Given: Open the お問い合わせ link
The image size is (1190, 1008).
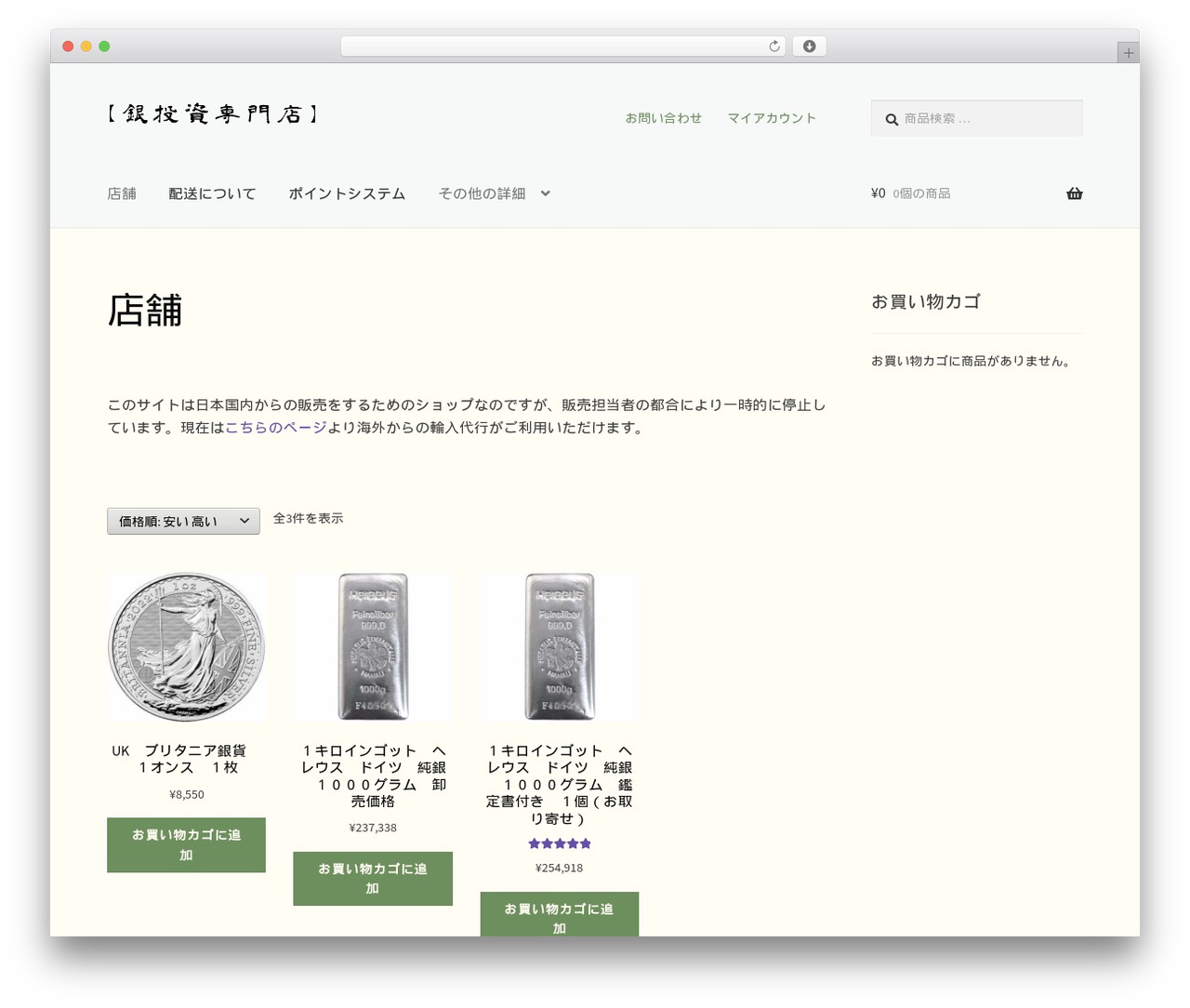Looking at the screenshot, I should pos(663,118).
